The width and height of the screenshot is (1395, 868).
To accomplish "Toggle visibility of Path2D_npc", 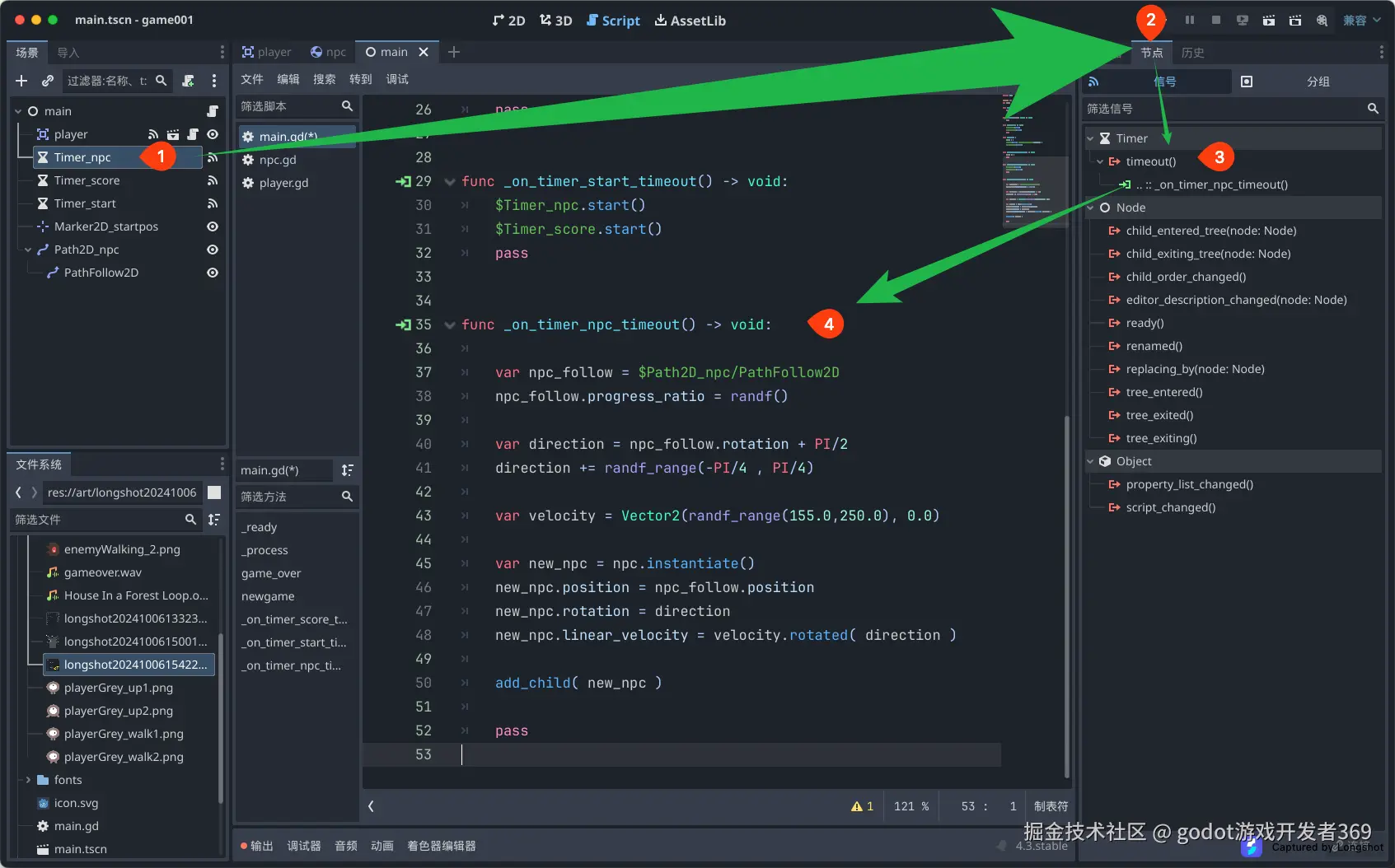I will click(213, 250).
